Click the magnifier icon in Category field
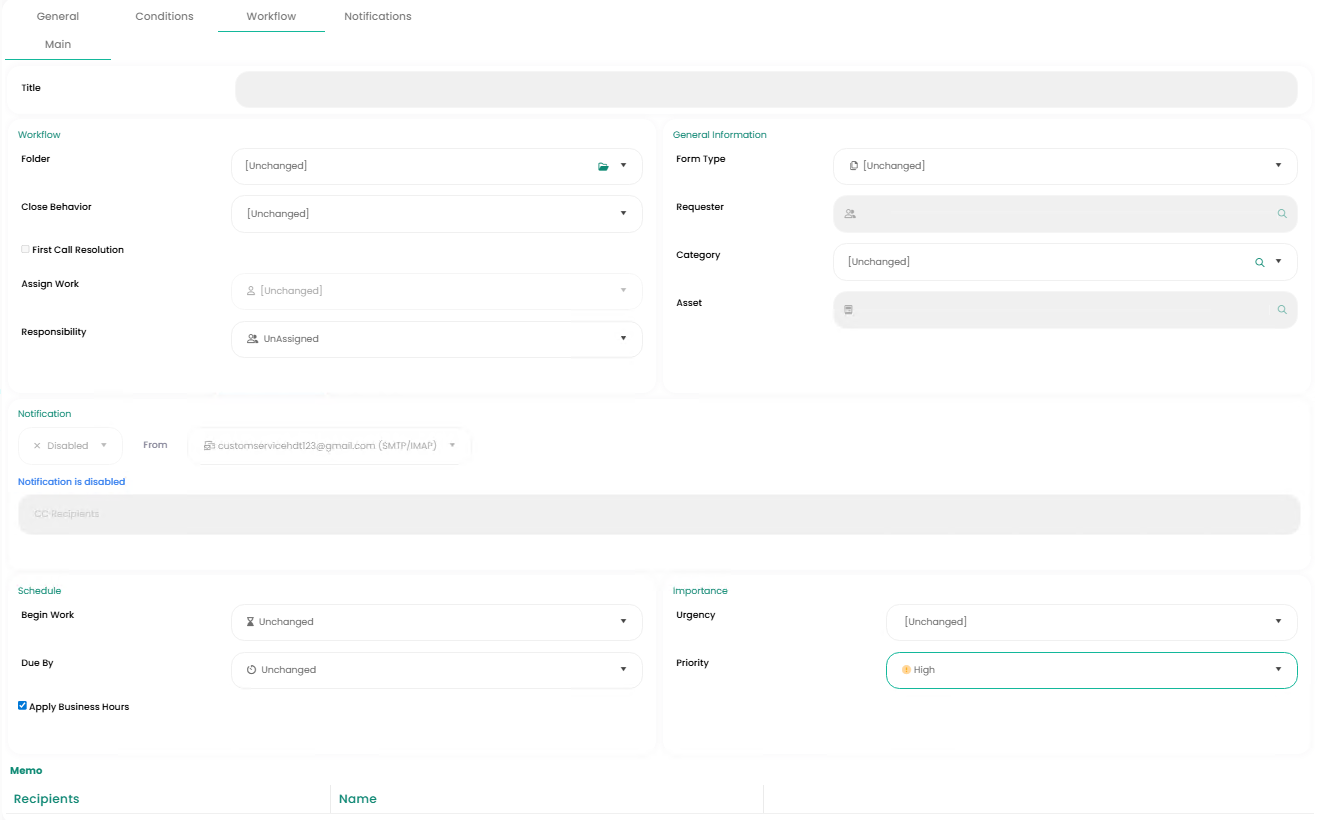Screen dimensions: 1319x820 coord(1260,262)
